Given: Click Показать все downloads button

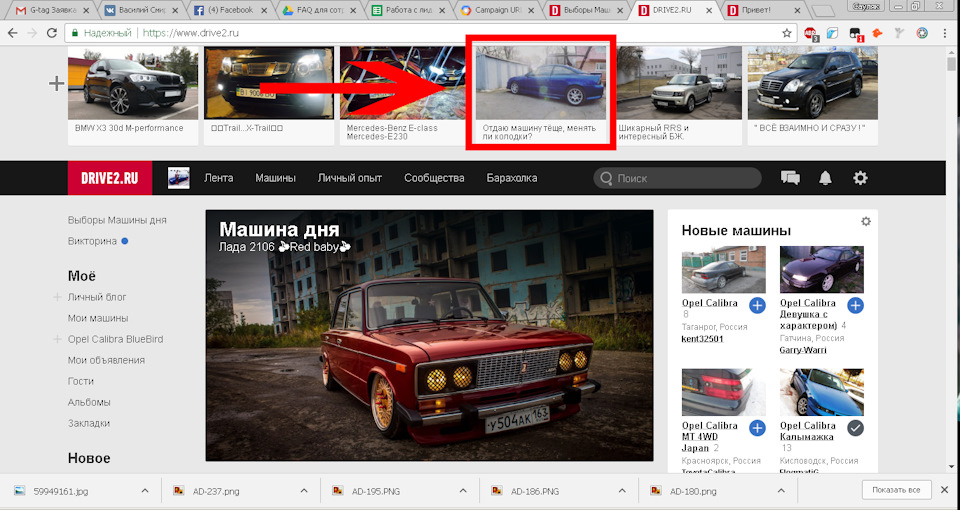Looking at the screenshot, I should pyautogui.click(x=896, y=490).
